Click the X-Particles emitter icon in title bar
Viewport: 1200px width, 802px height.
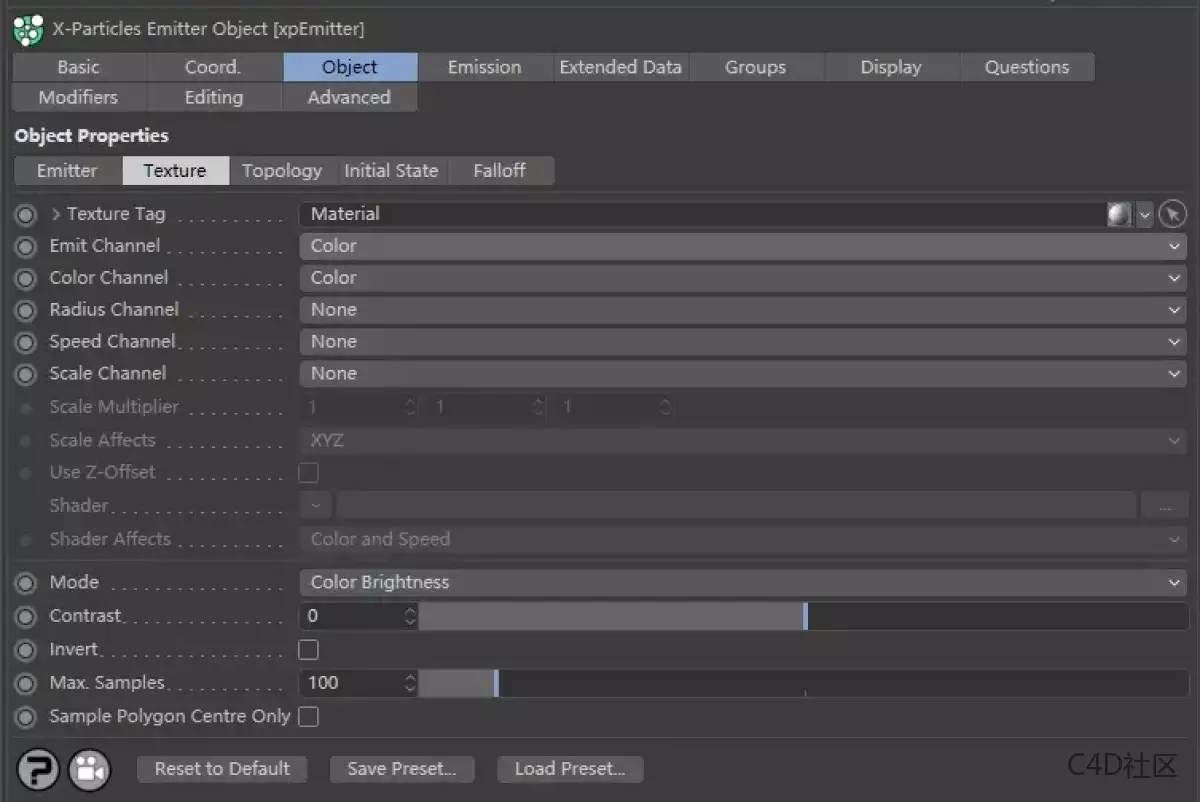click(25, 28)
